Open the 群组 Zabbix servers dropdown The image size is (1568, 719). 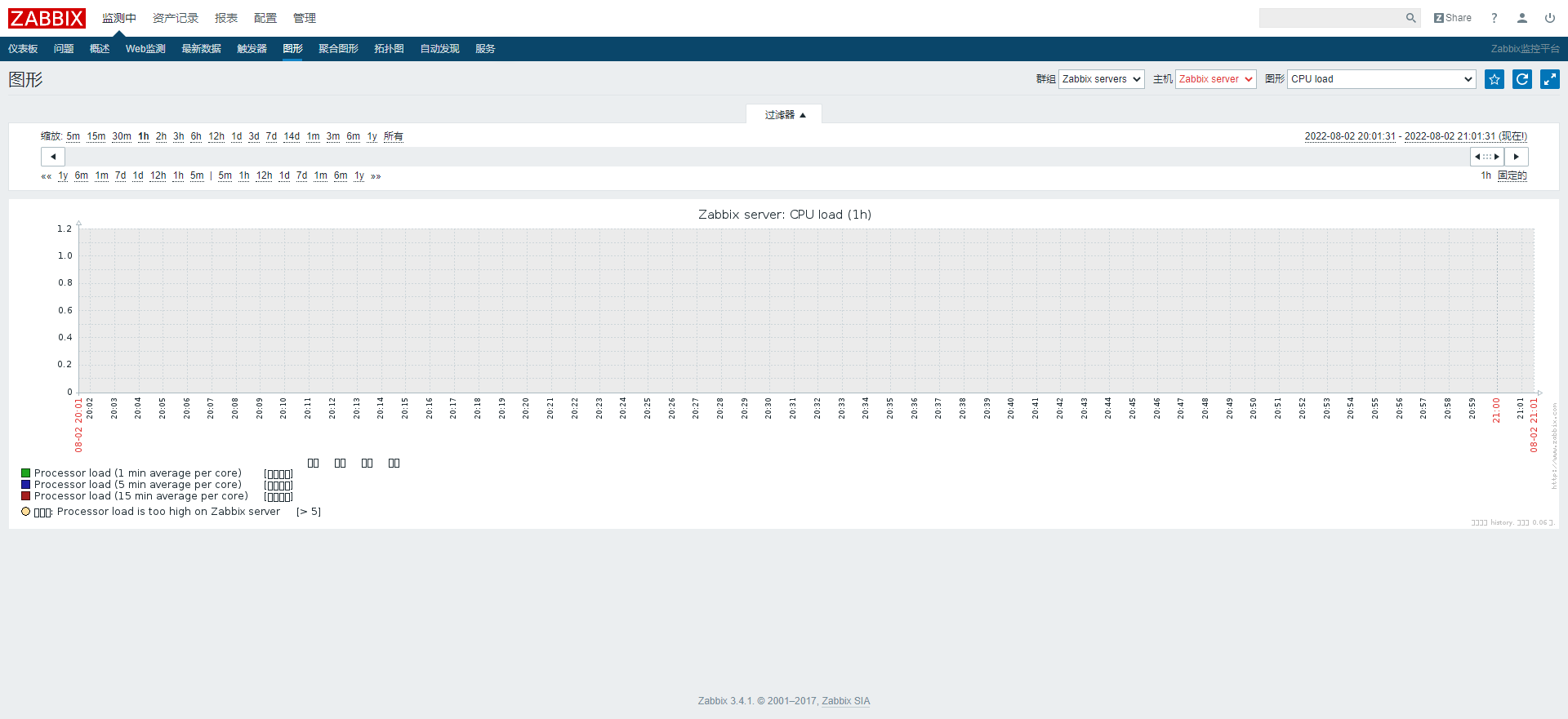point(1101,79)
